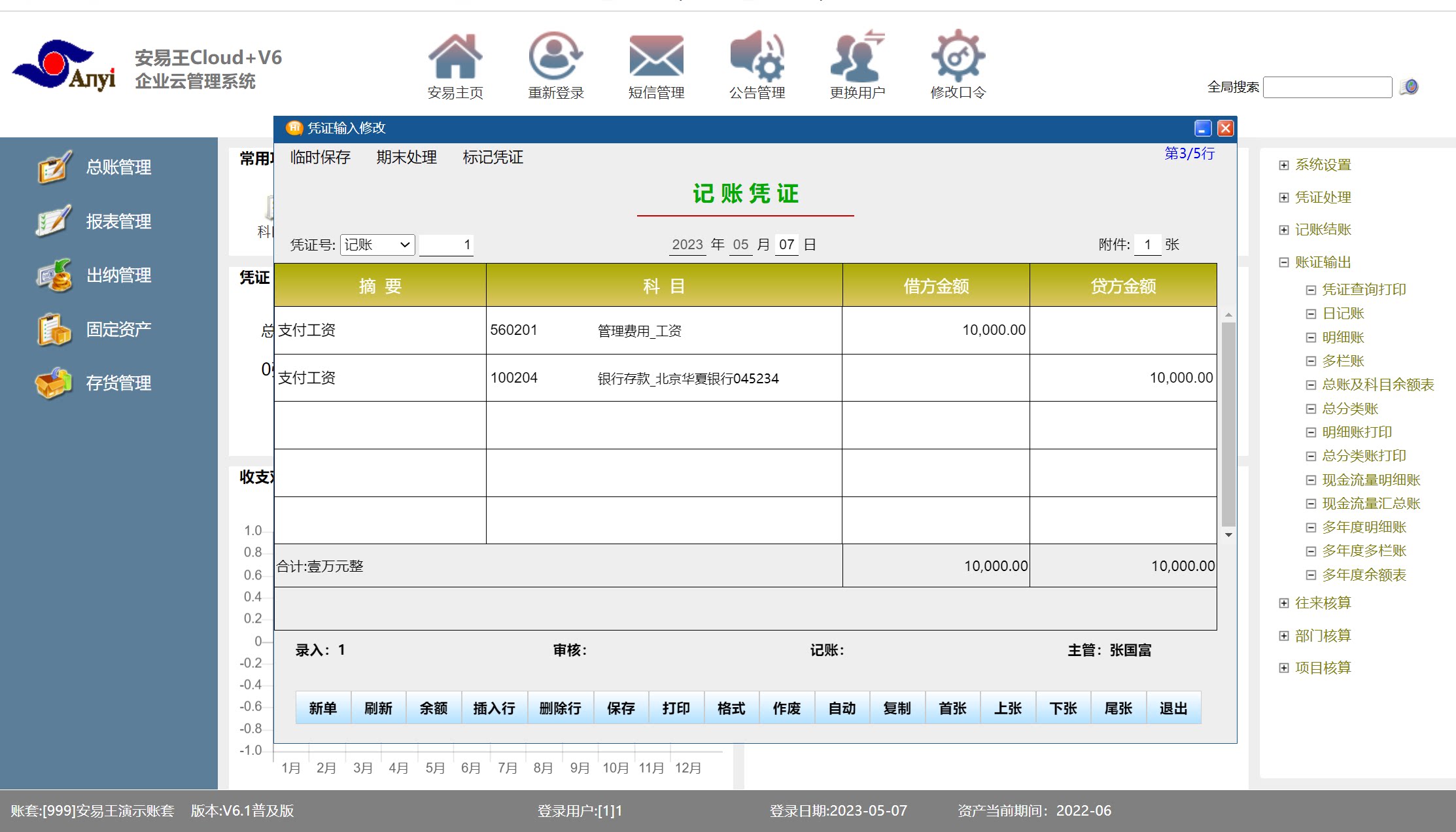This screenshot has height=832, width=1456.
Task: Open 短信管理 envelope icon
Action: pyautogui.click(x=656, y=57)
